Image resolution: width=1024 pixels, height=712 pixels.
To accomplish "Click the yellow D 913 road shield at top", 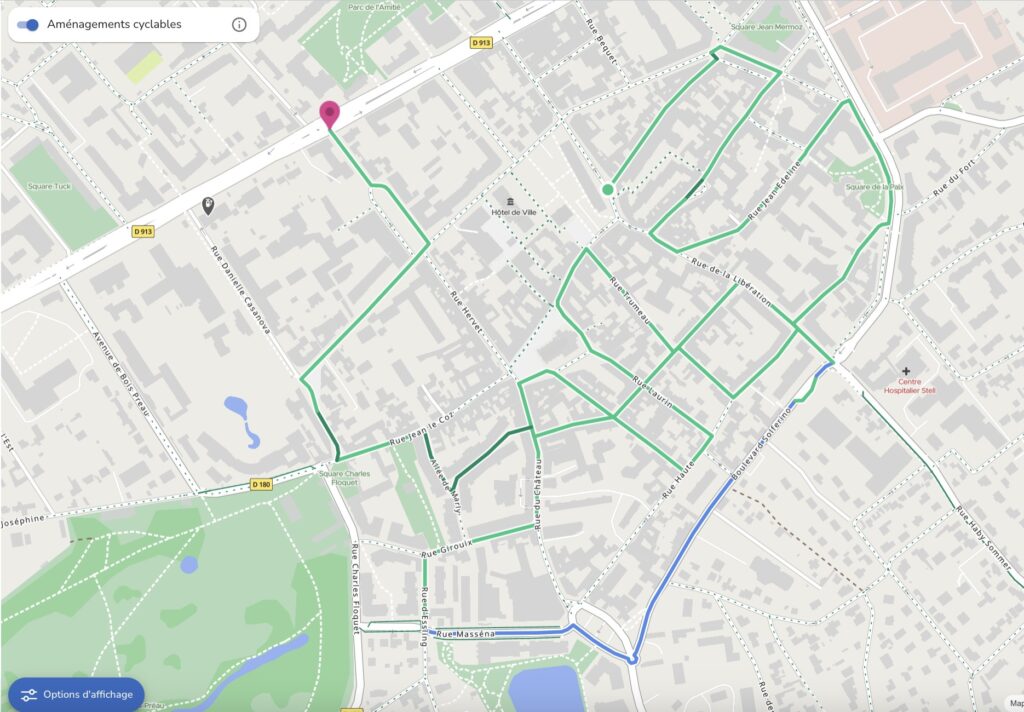I will (x=481, y=42).
